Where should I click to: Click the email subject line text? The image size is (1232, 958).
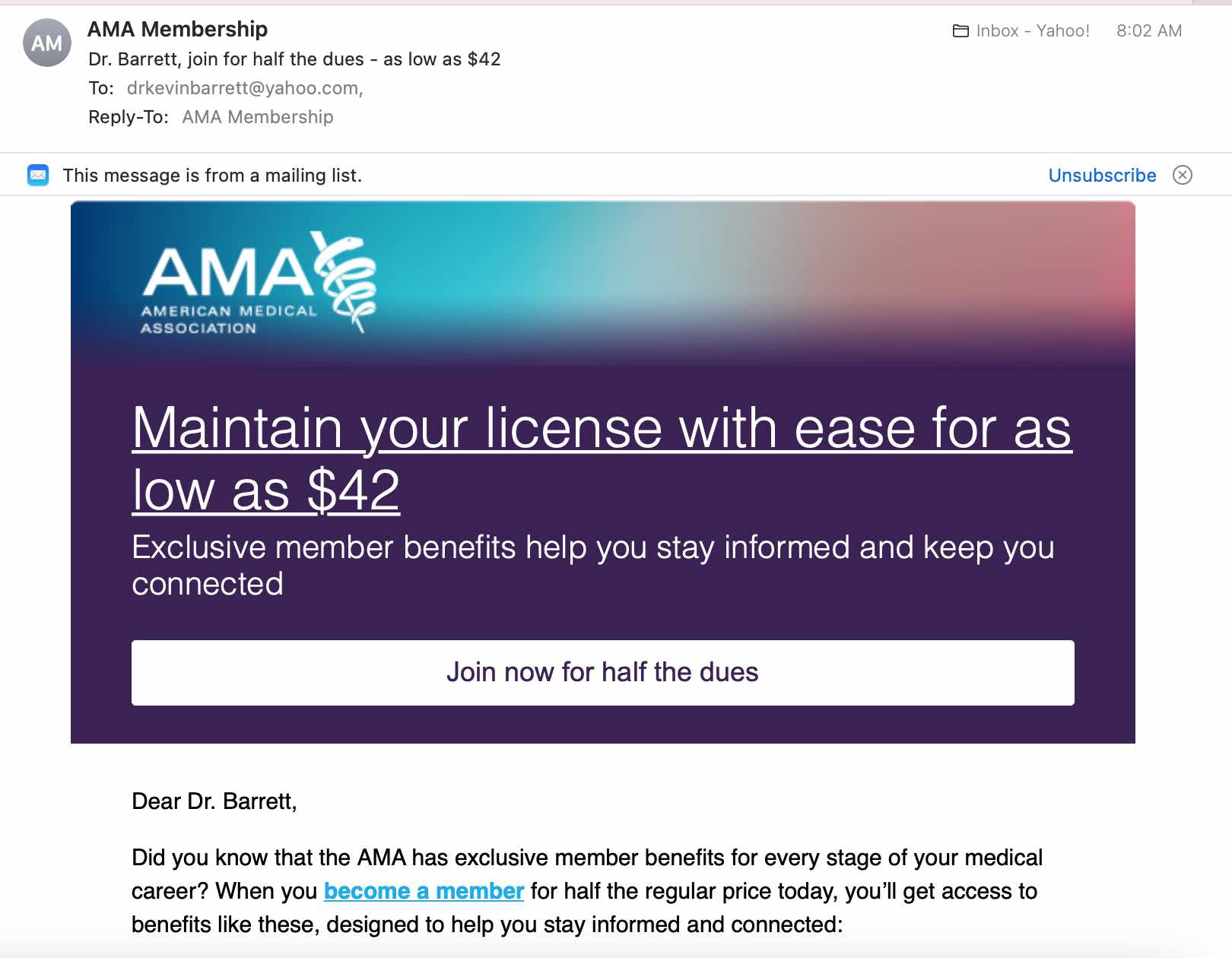(294, 59)
